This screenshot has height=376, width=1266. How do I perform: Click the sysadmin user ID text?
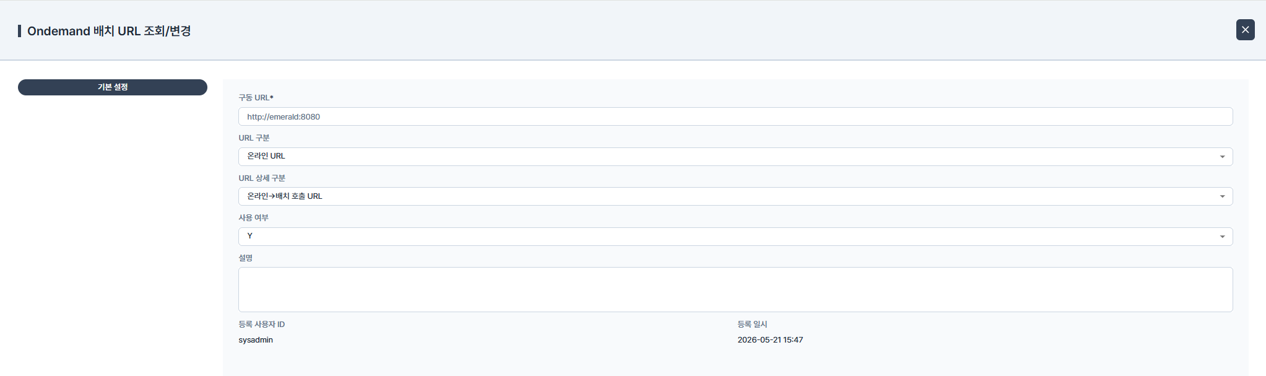click(x=256, y=340)
